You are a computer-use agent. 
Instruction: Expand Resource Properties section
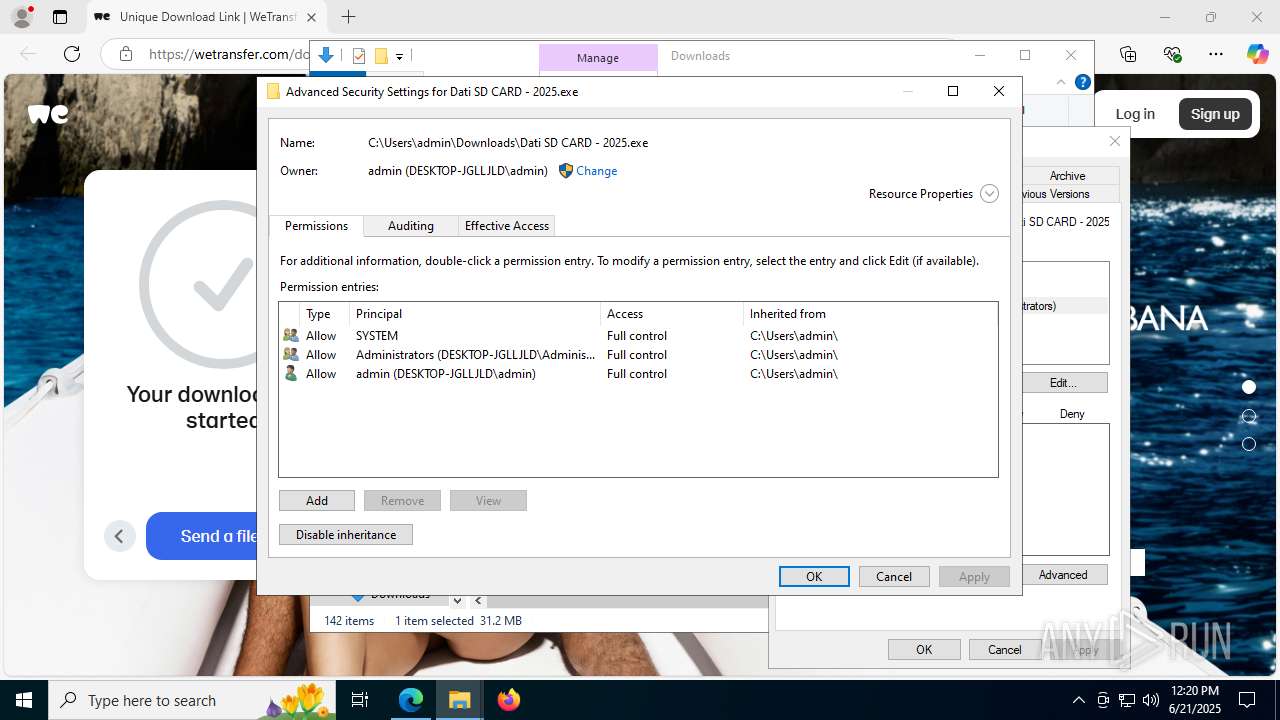tap(989, 194)
